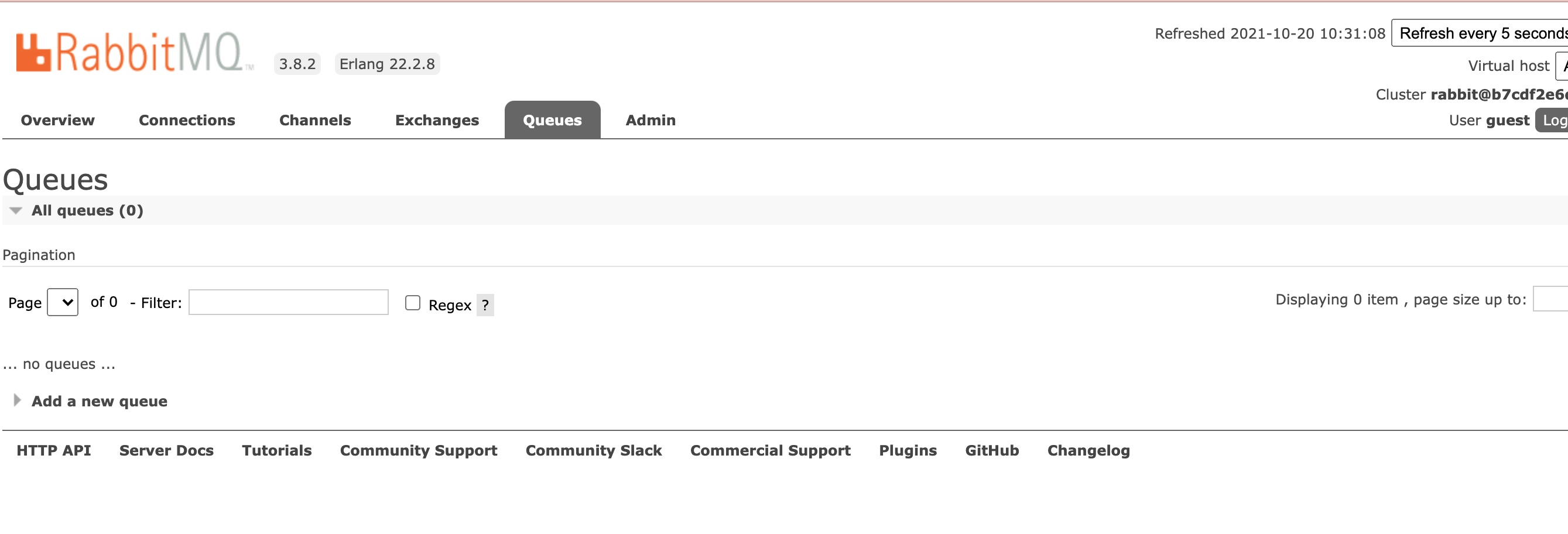1568x534 pixels.
Task: Open the Channels tab
Action: (314, 121)
